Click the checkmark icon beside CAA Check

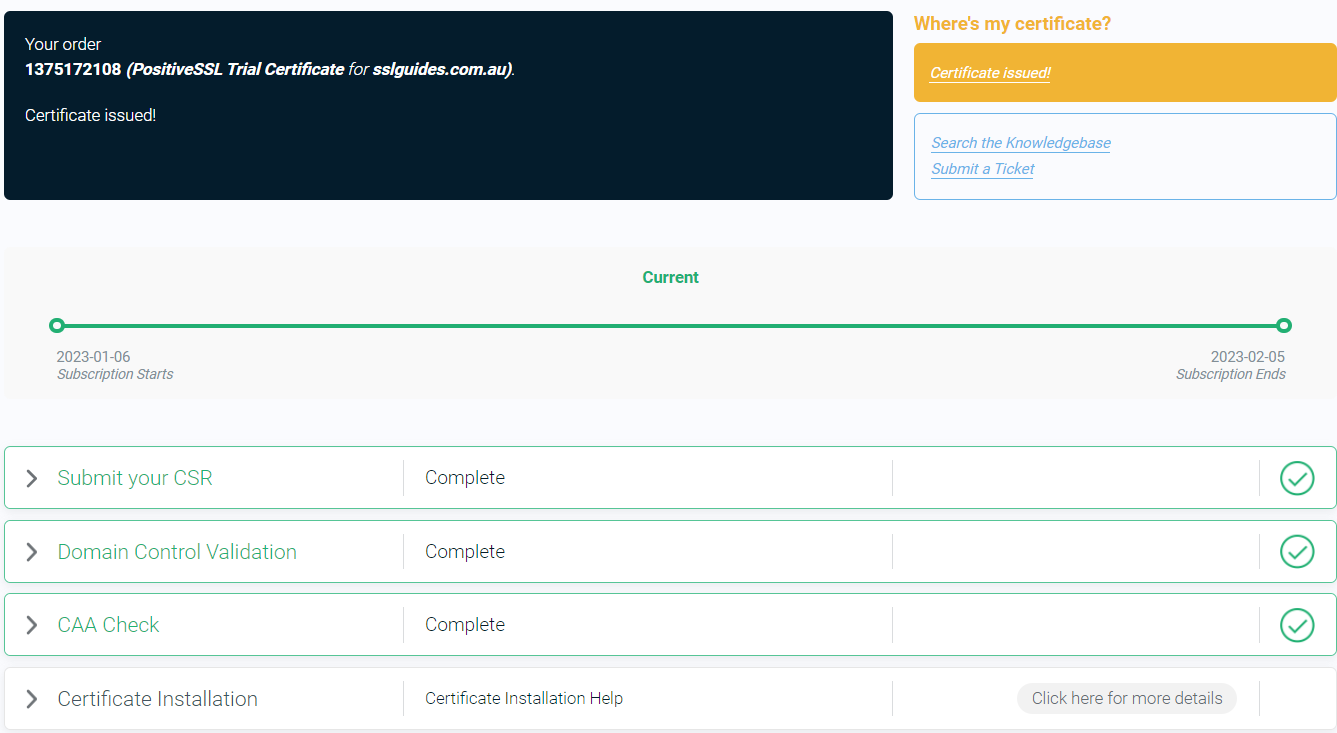[1297, 625]
